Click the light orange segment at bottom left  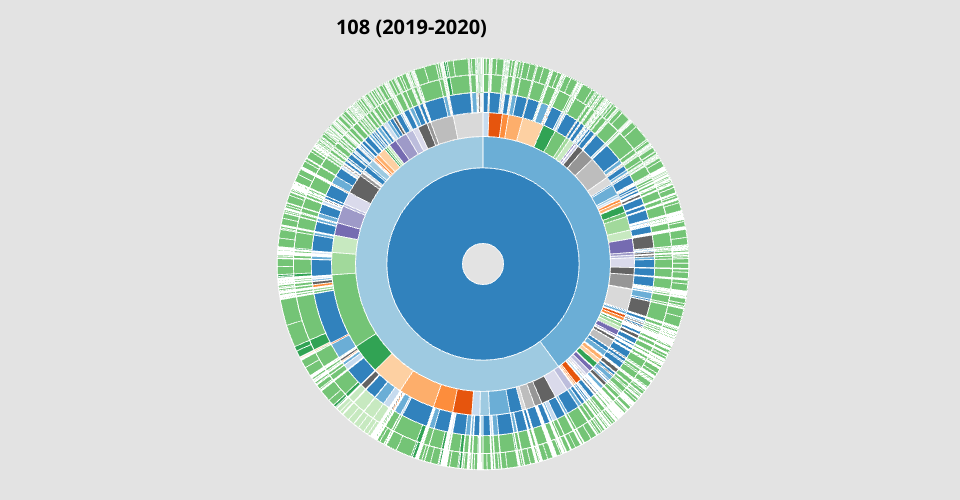421,388
